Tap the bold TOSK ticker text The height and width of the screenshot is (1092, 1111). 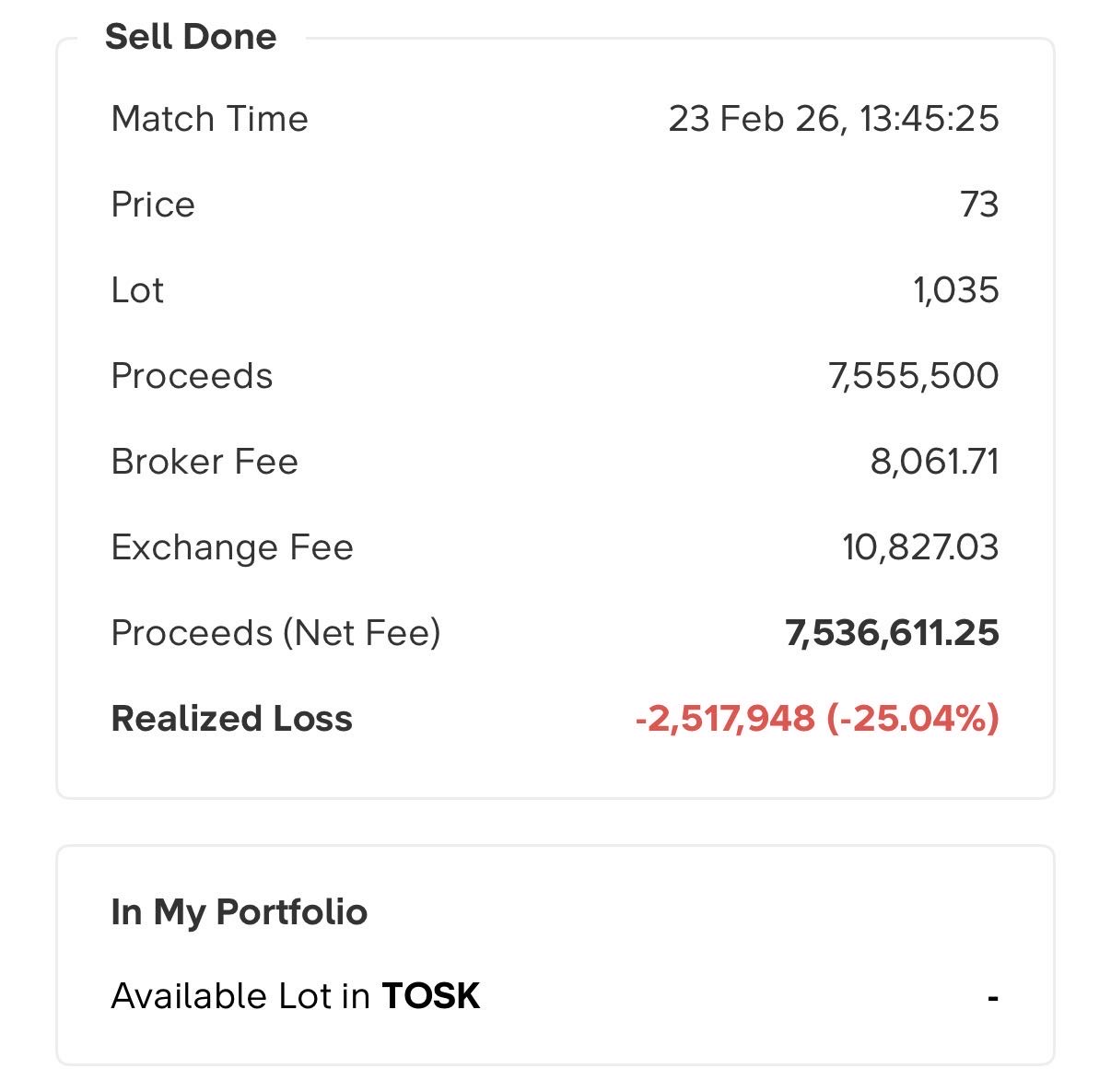point(431,996)
